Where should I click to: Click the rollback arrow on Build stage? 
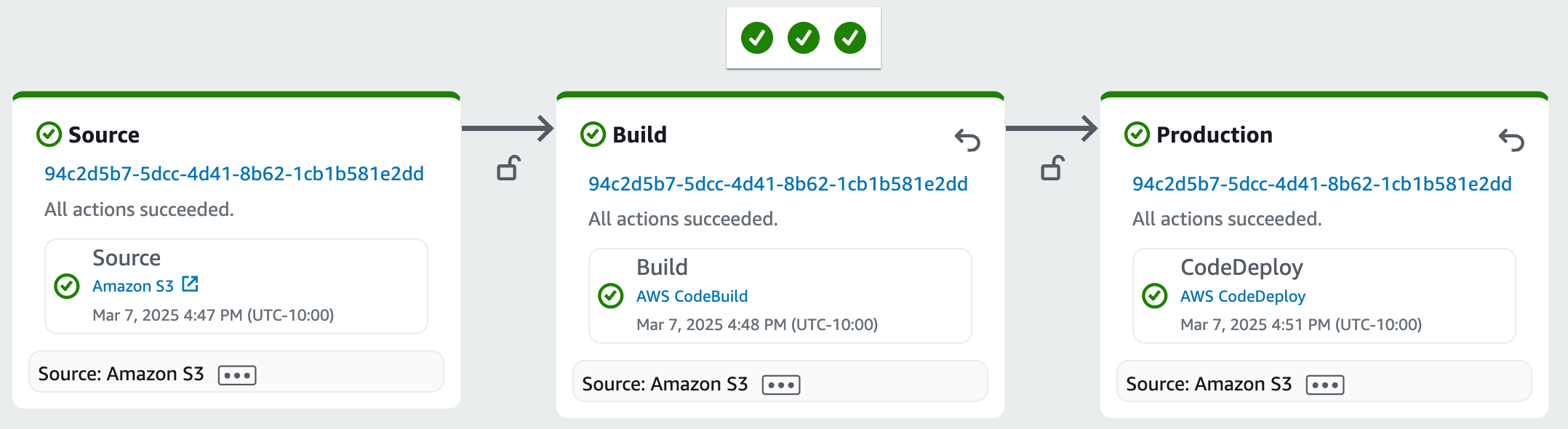point(967,140)
